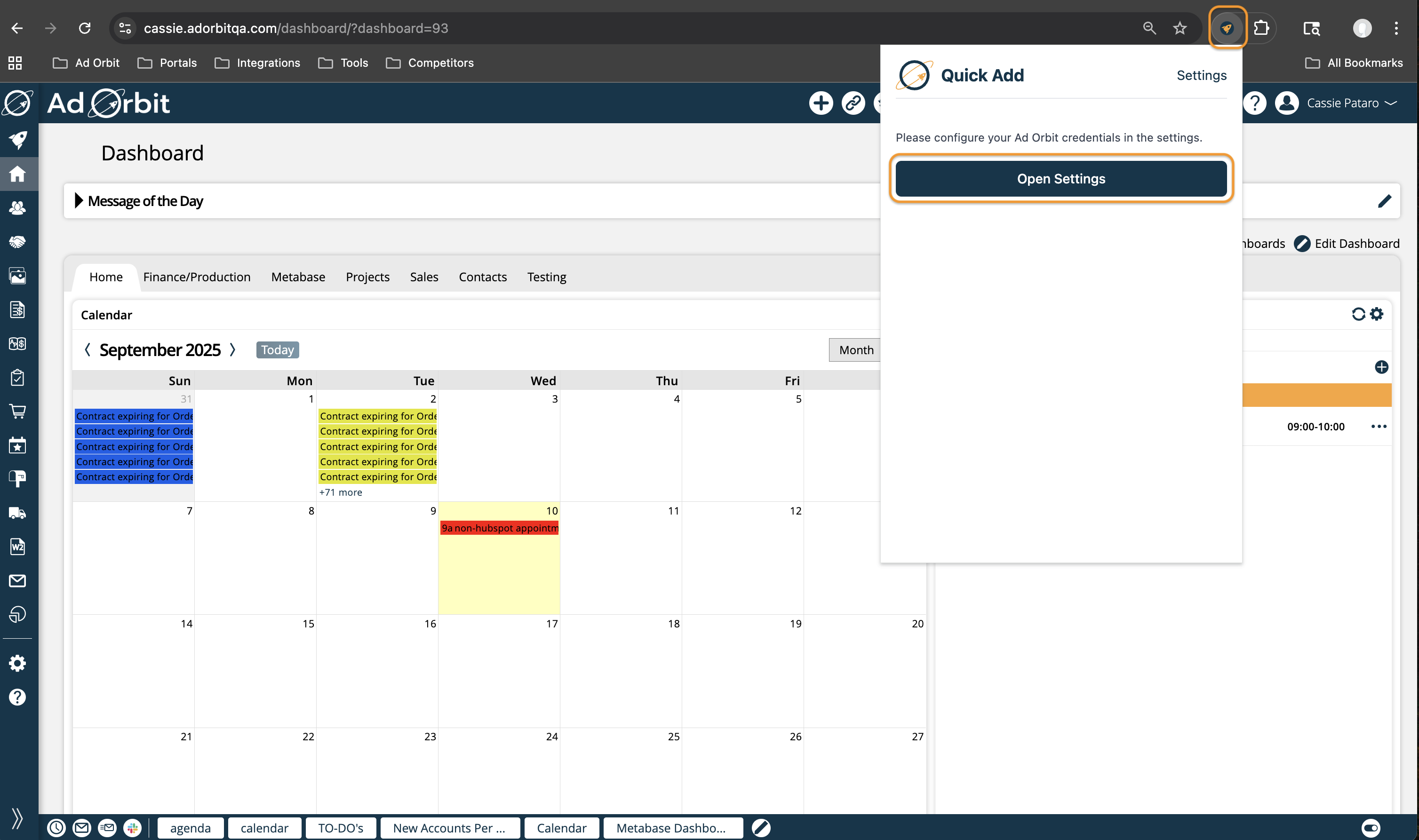
Task: Open the +71 more events link
Action: pyautogui.click(x=340, y=492)
